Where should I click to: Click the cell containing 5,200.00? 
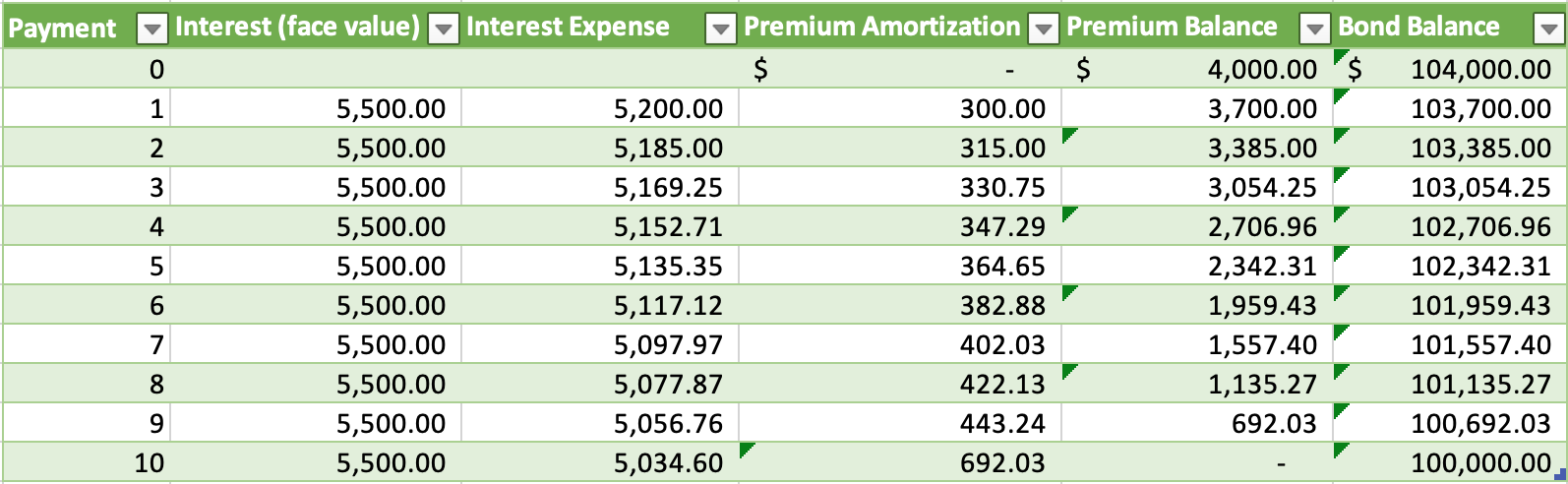[668, 108]
